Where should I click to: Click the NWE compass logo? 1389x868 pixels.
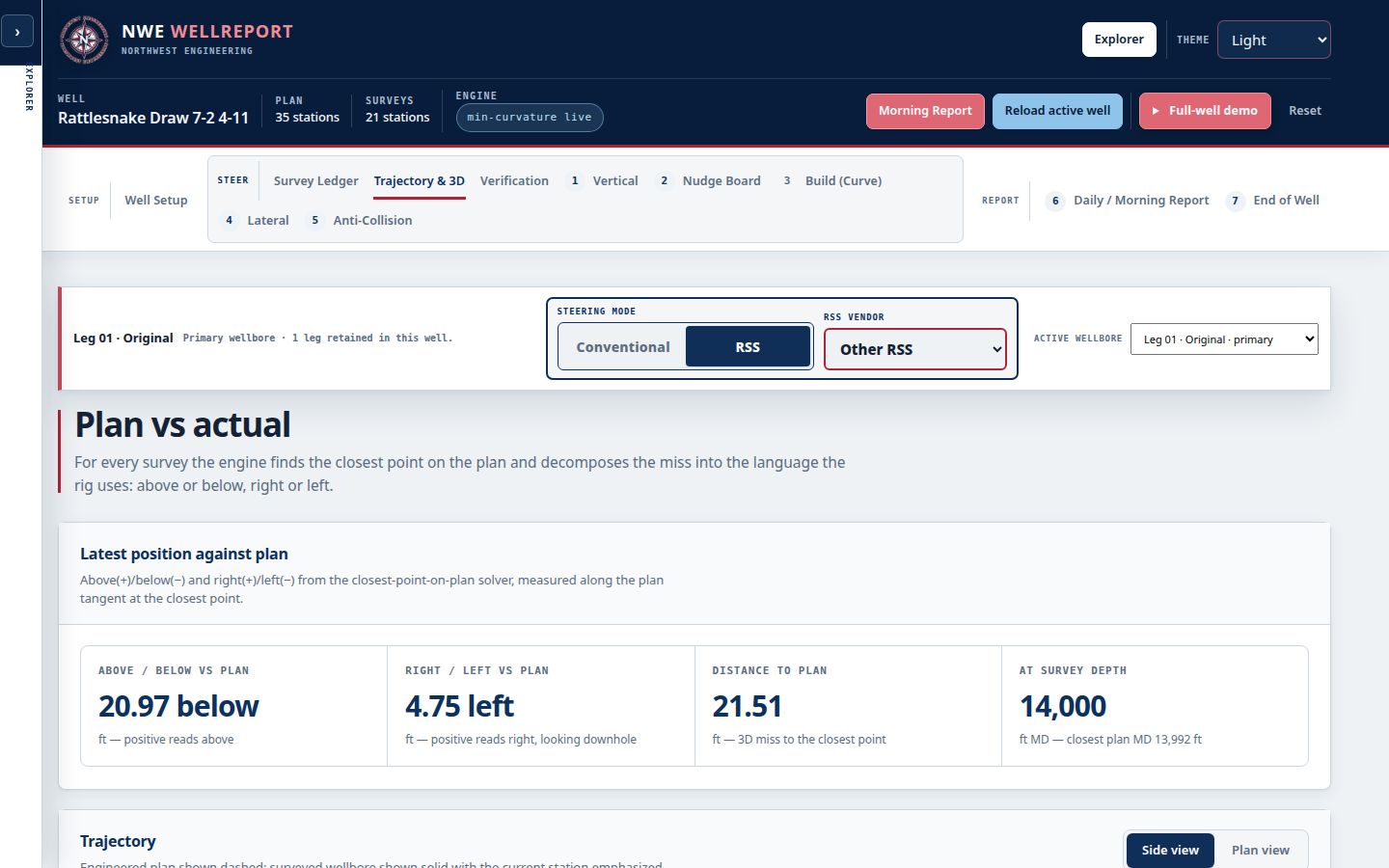pyautogui.click(x=84, y=41)
